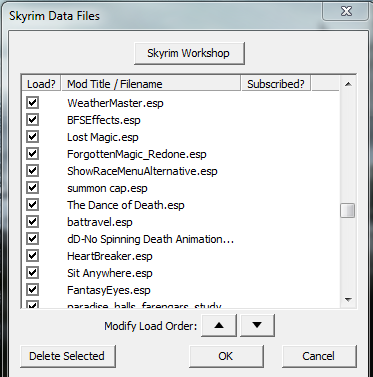
Task: Toggle HeartBreaker.esp load checkbox
Action: [33, 256]
